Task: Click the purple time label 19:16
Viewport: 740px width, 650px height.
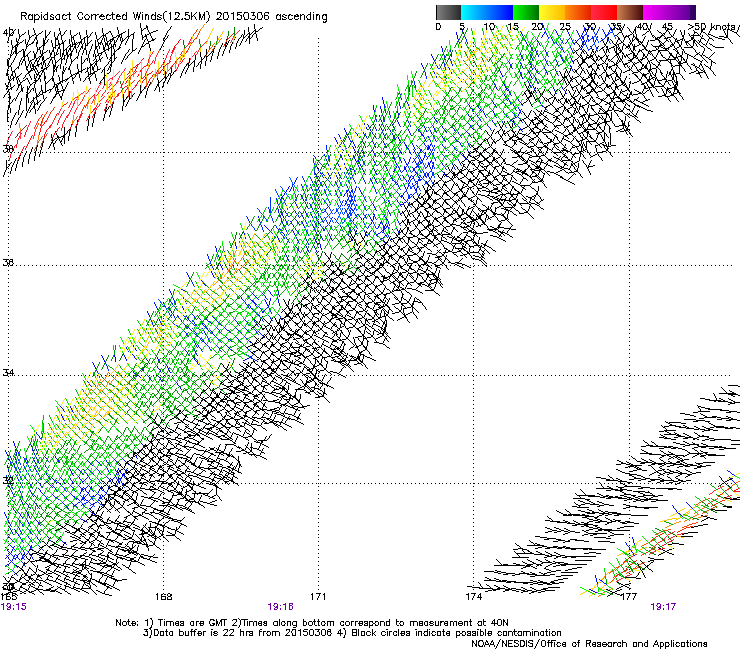Action: 280,607
